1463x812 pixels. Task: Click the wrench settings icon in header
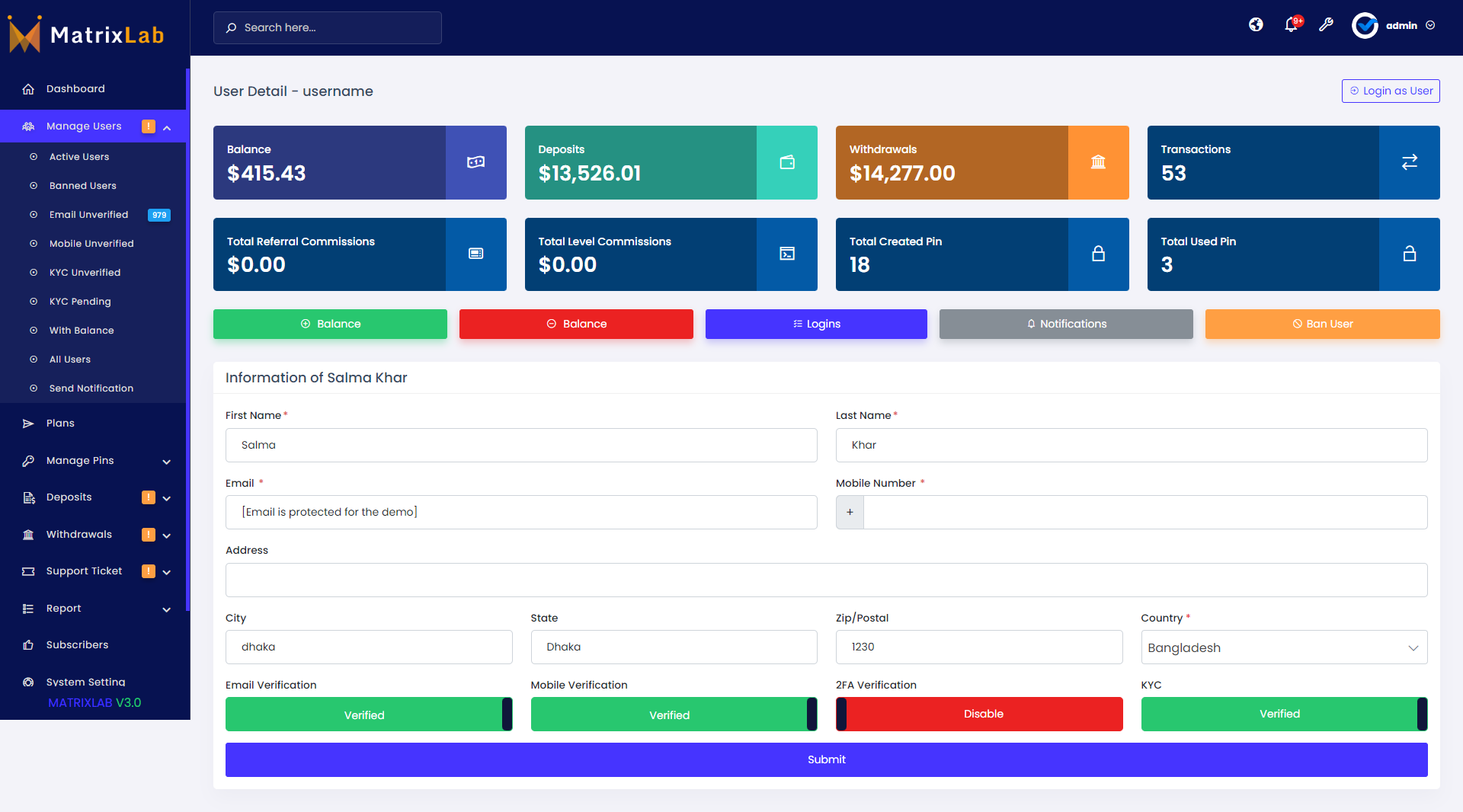(x=1327, y=25)
